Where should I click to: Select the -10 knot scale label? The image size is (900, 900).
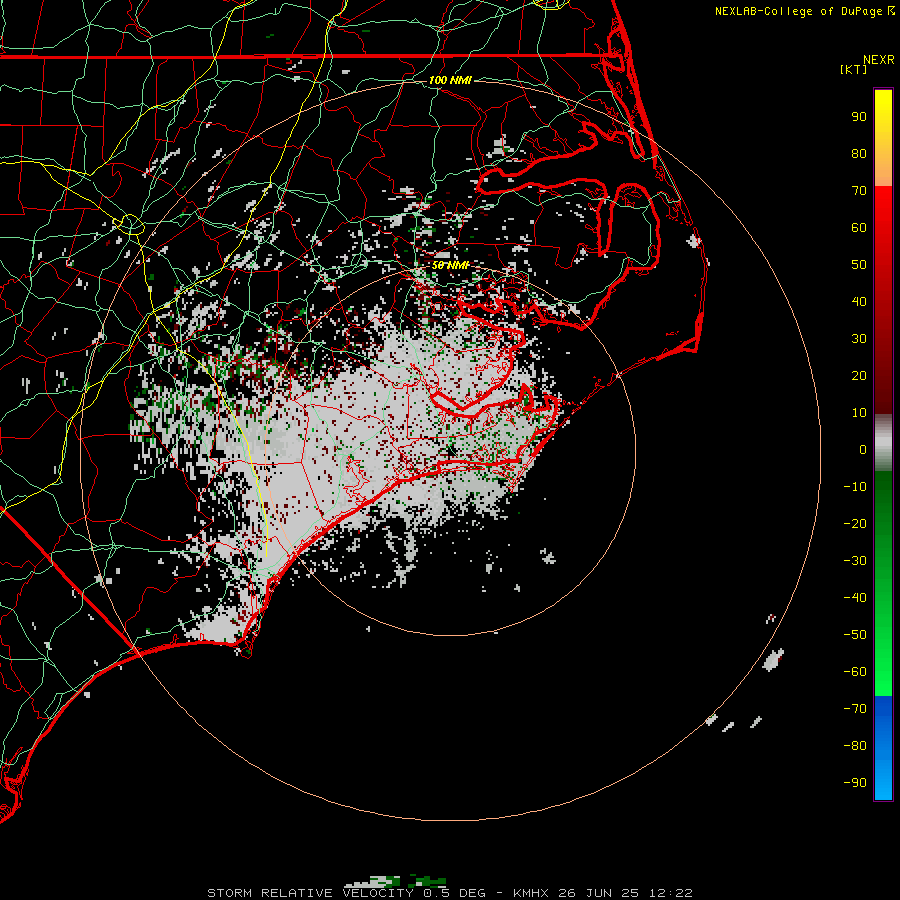coord(855,487)
